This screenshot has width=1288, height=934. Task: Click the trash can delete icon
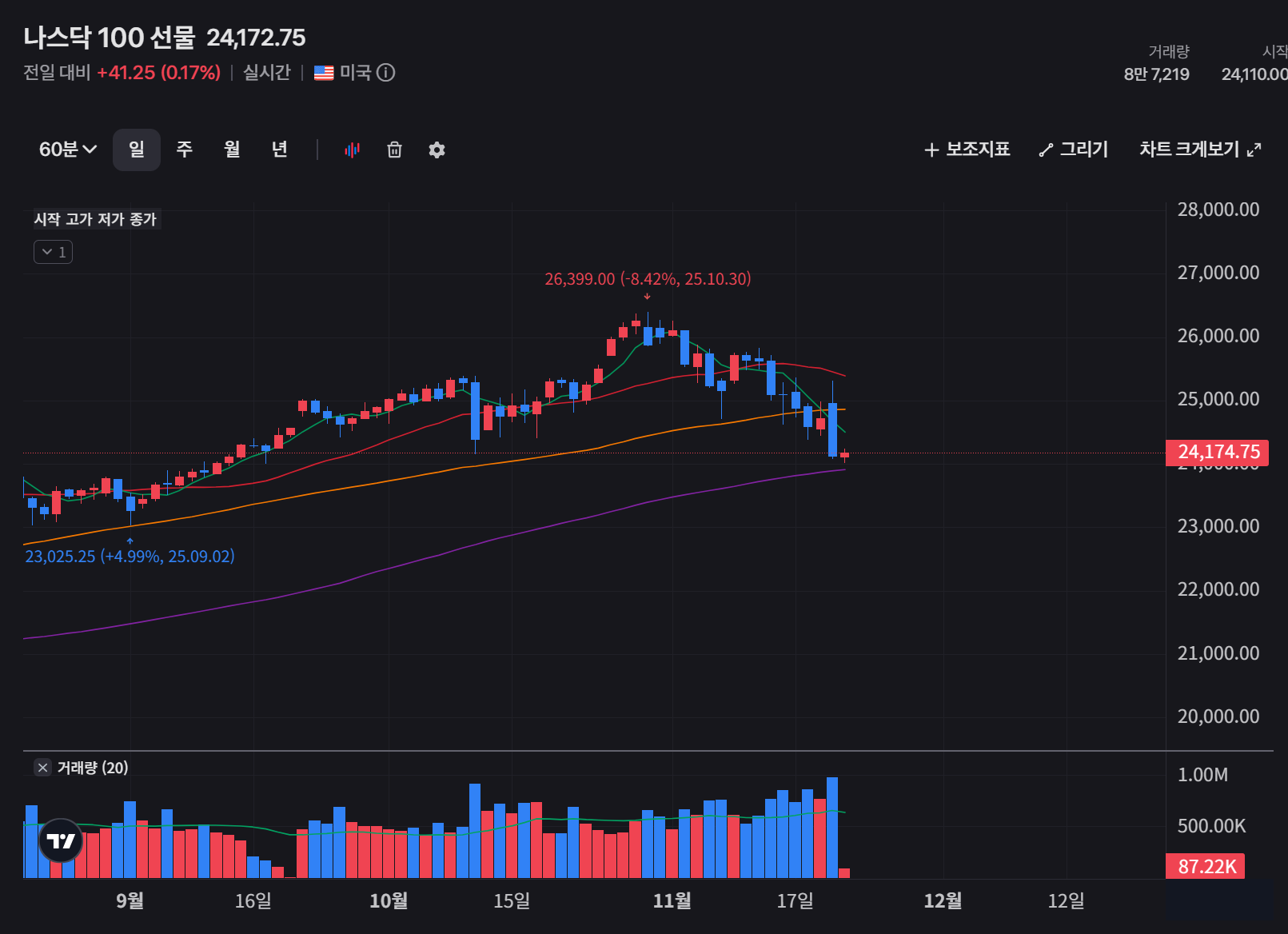394,150
